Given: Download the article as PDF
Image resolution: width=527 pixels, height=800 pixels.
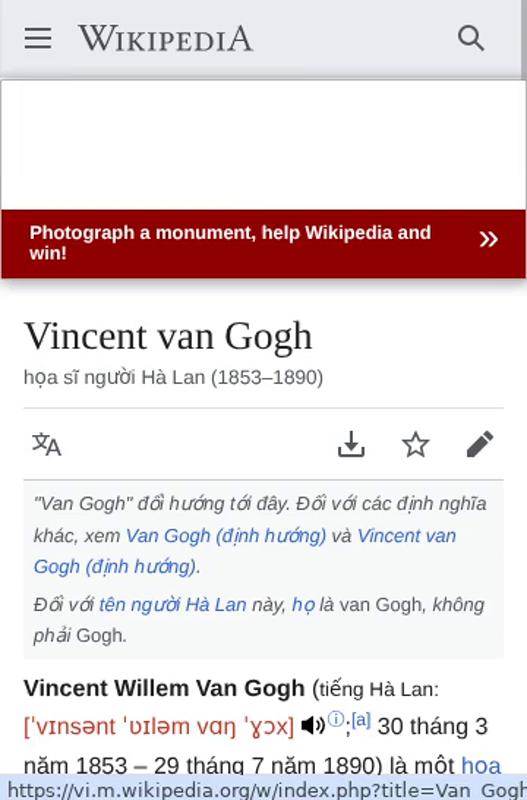Looking at the screenshot, I should 351,444.
